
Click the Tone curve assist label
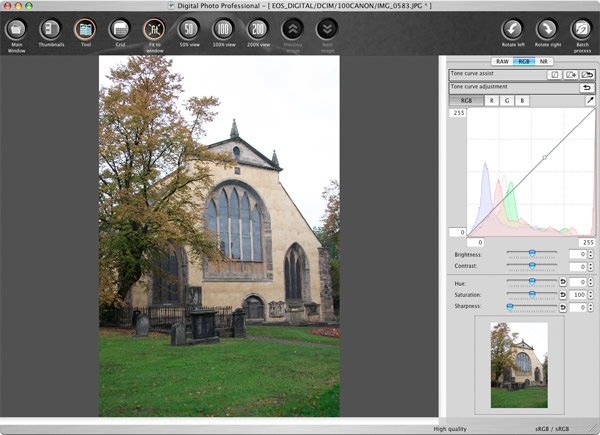pyautogui.click(x=472, y=73)
